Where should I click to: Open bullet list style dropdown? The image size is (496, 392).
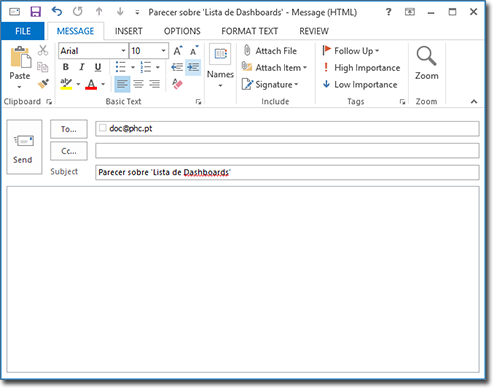pyautogui.click(x=133, y=67)
